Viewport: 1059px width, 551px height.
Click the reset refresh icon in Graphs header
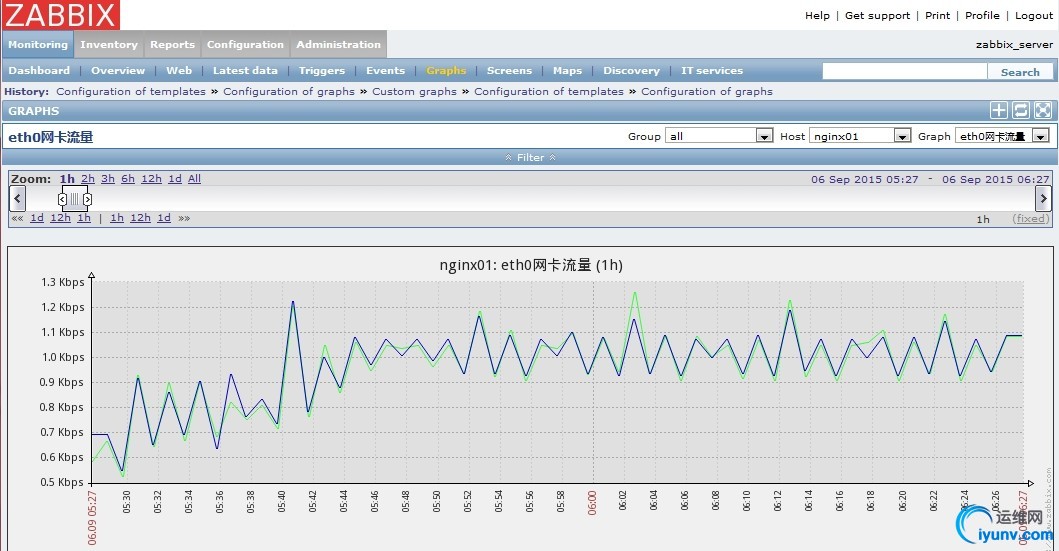click(x=1021, y=111)
